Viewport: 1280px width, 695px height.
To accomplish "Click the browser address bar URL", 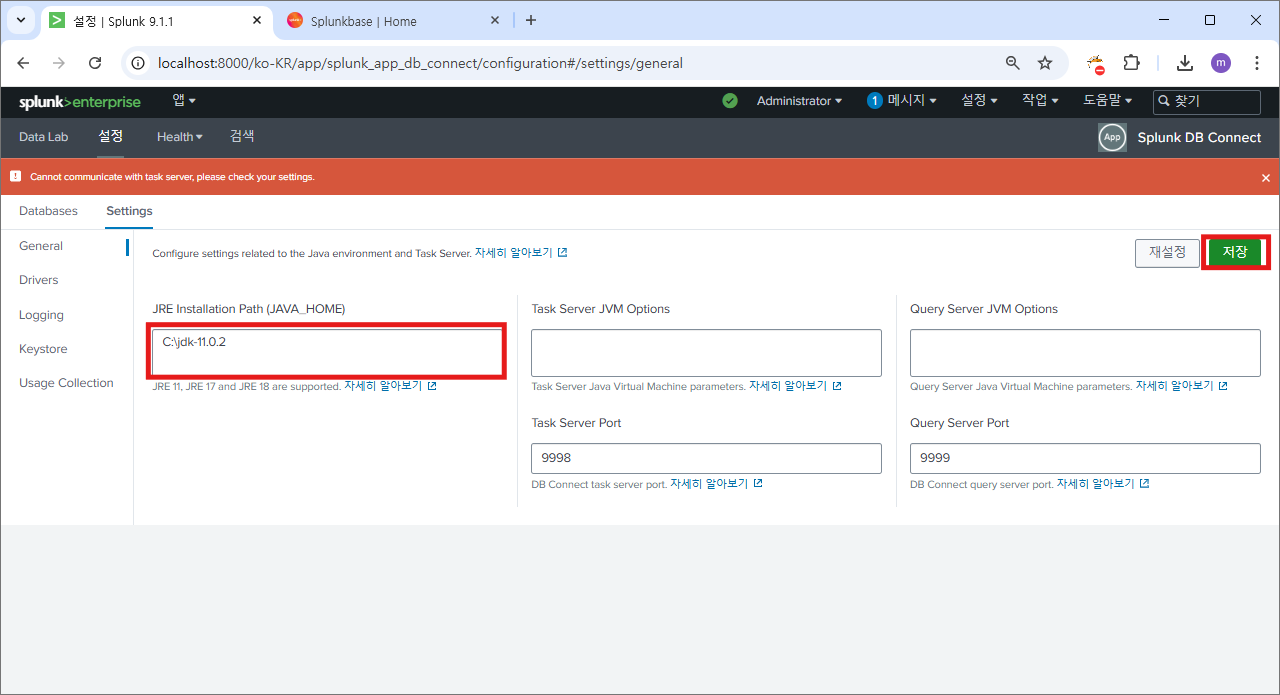I will pyautogui.click(x=420, y=63).
